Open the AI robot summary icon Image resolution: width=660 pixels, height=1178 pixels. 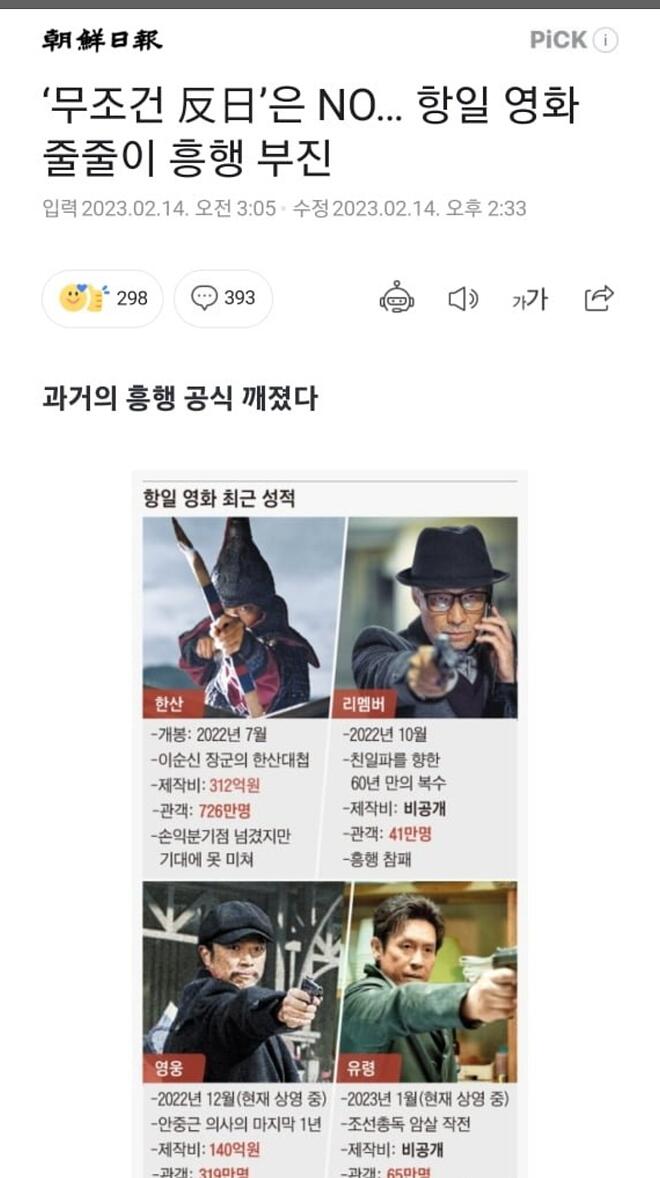(x=396, y=298)
